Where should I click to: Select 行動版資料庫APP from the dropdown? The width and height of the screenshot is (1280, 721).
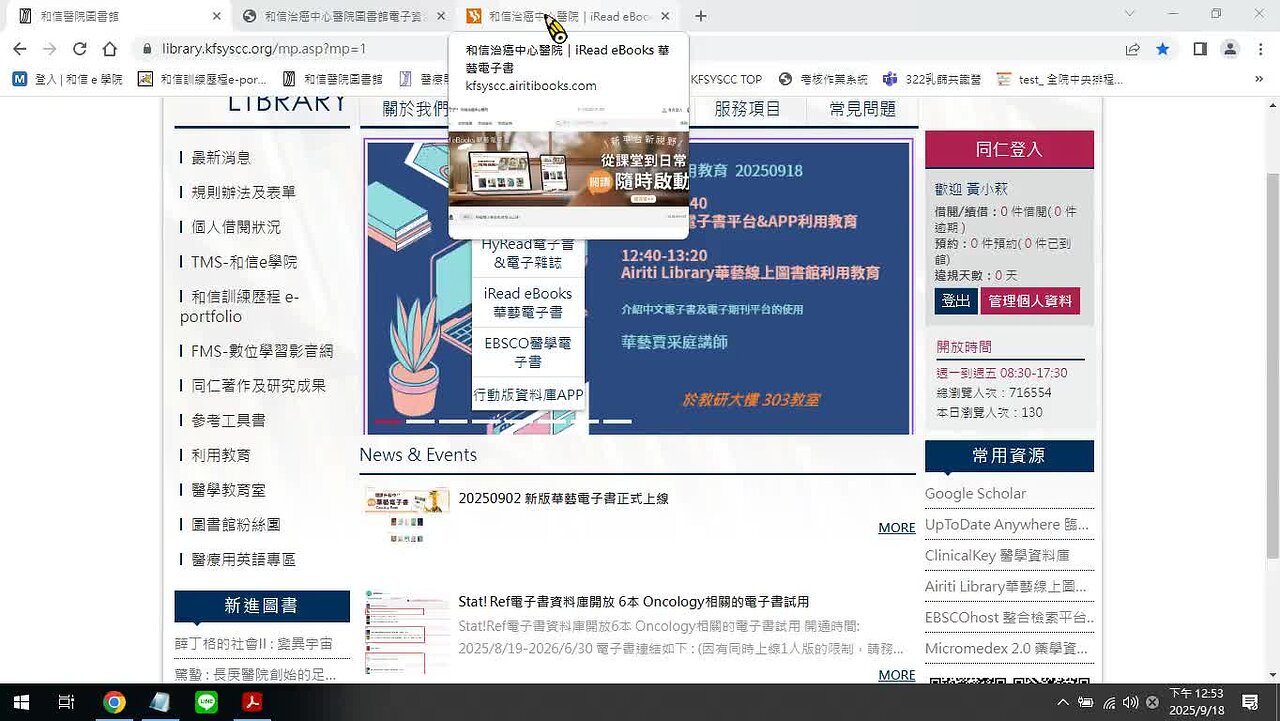pos(527,395)
